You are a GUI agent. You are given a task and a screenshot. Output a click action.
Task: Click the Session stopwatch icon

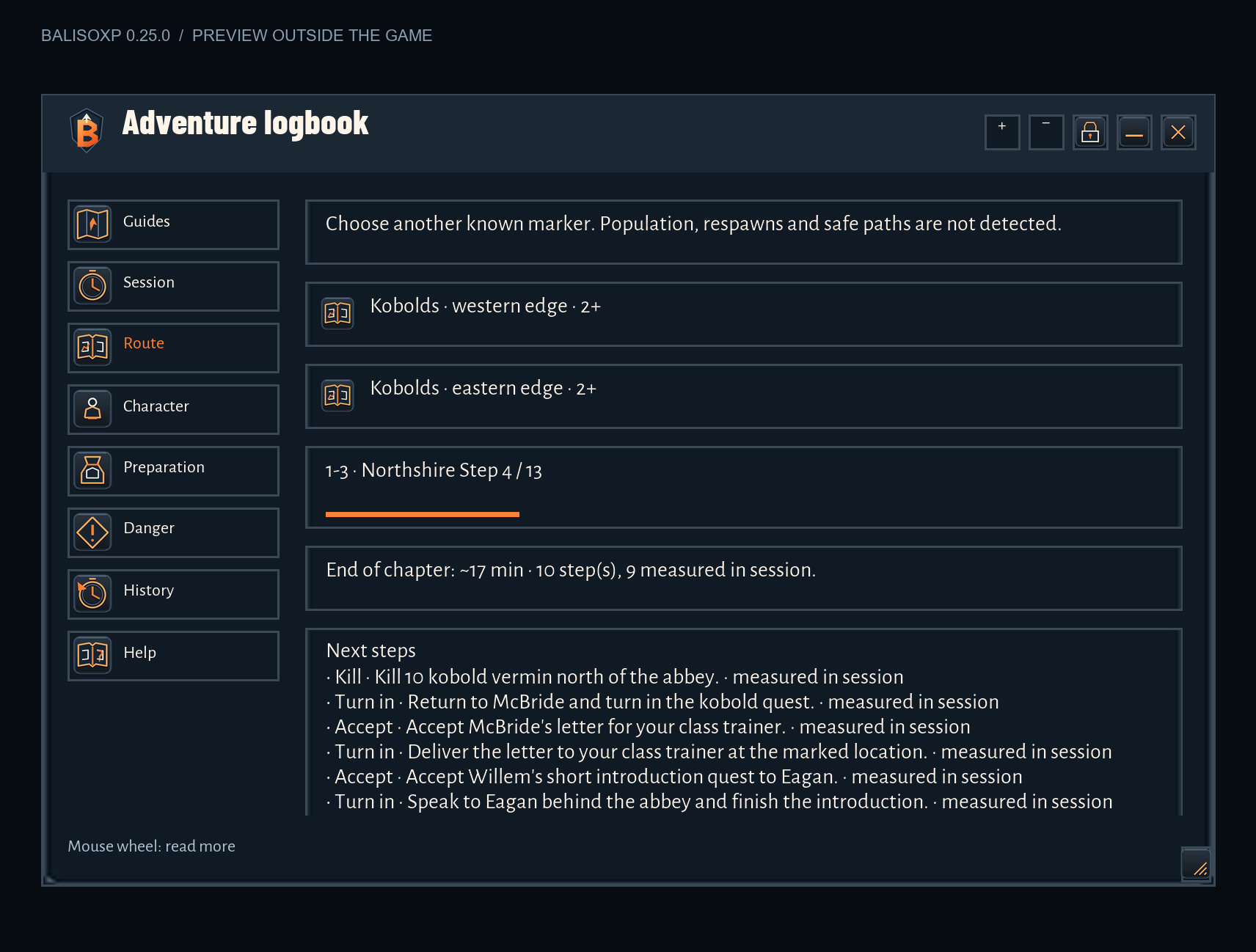92,285
